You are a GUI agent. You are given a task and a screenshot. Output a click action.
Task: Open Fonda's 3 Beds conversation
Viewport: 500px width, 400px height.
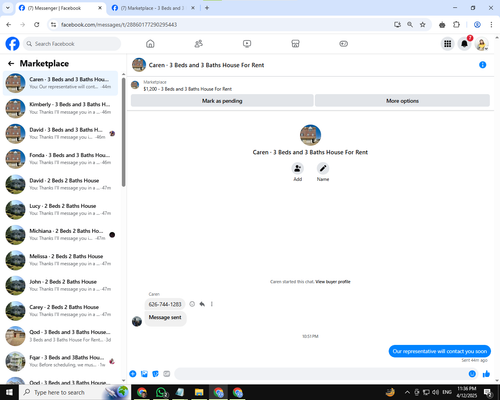tap(60, 159)
